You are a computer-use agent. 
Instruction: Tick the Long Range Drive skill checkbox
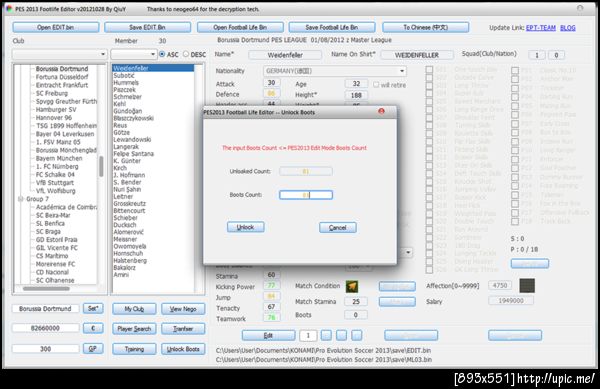(x=429, y=110)
